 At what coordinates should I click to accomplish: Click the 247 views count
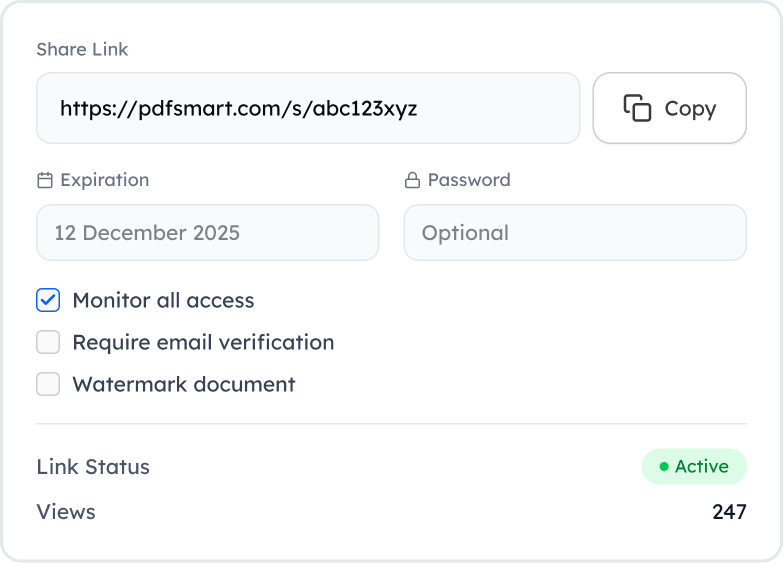(x=729, y=512)
